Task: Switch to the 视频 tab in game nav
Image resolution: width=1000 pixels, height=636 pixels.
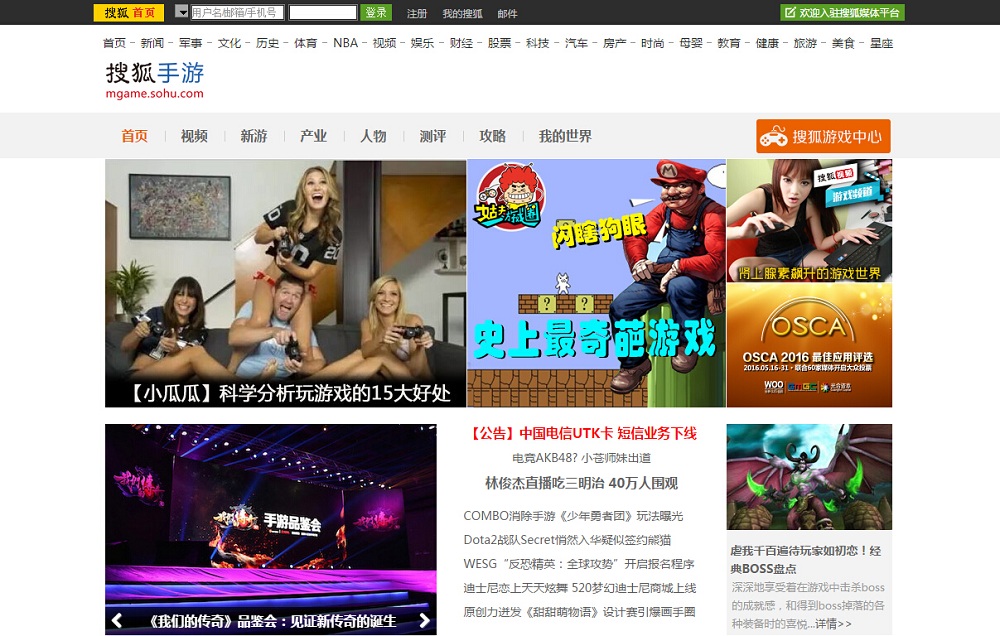Action: 194,136
